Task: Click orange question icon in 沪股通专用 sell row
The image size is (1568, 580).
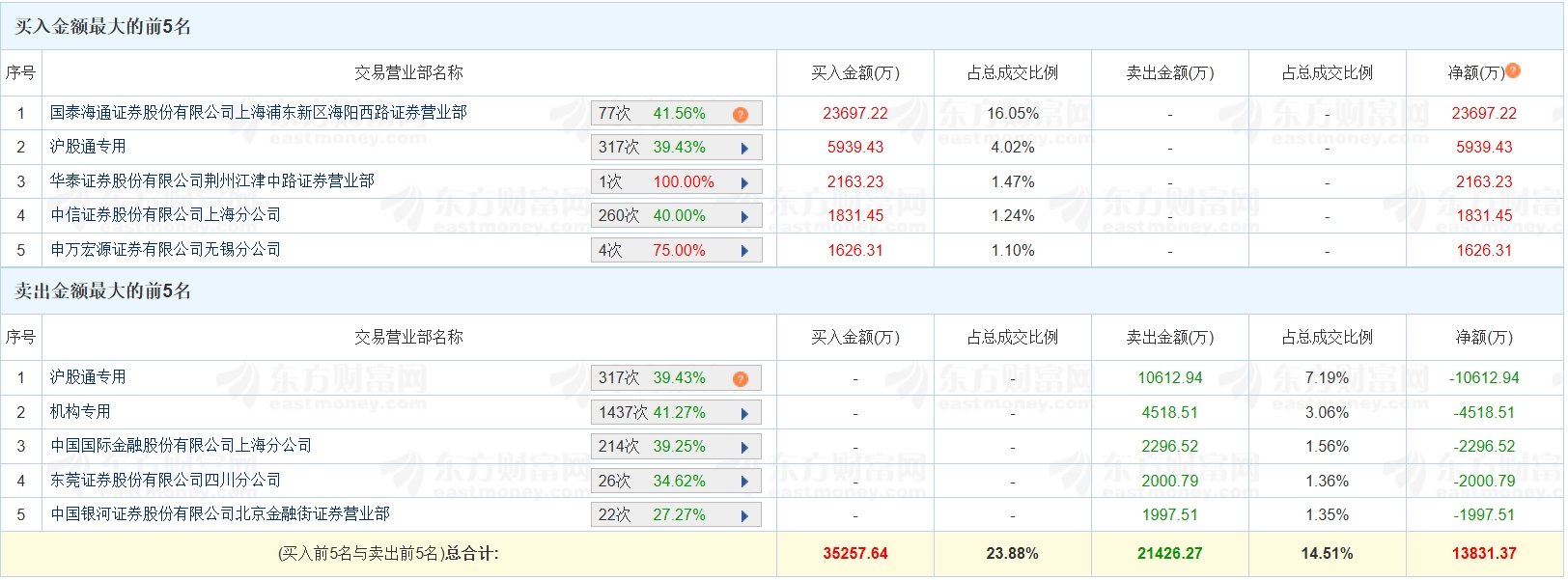Action: 741,378
